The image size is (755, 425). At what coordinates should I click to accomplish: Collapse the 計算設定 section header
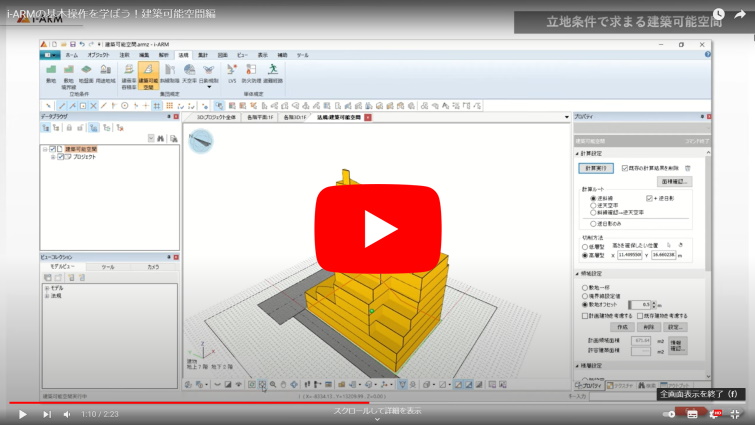pyautogui.click(x=578, y=153)
